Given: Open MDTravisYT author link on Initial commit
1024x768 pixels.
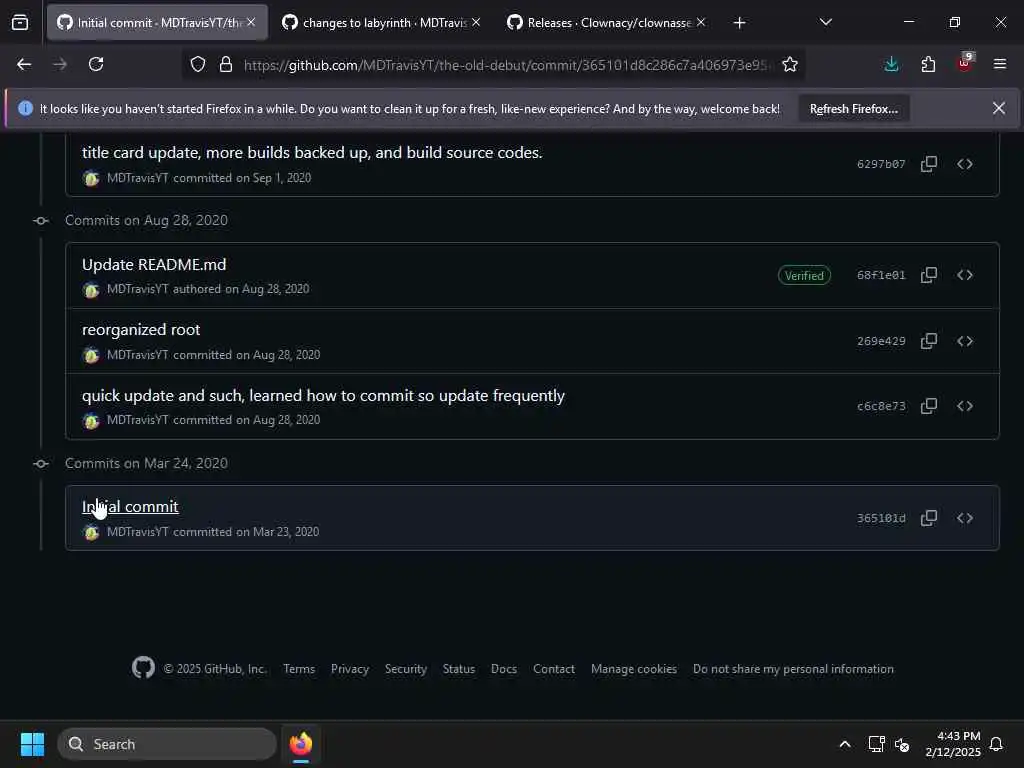Looking at the screenshot, I should (x=138, y=532).
